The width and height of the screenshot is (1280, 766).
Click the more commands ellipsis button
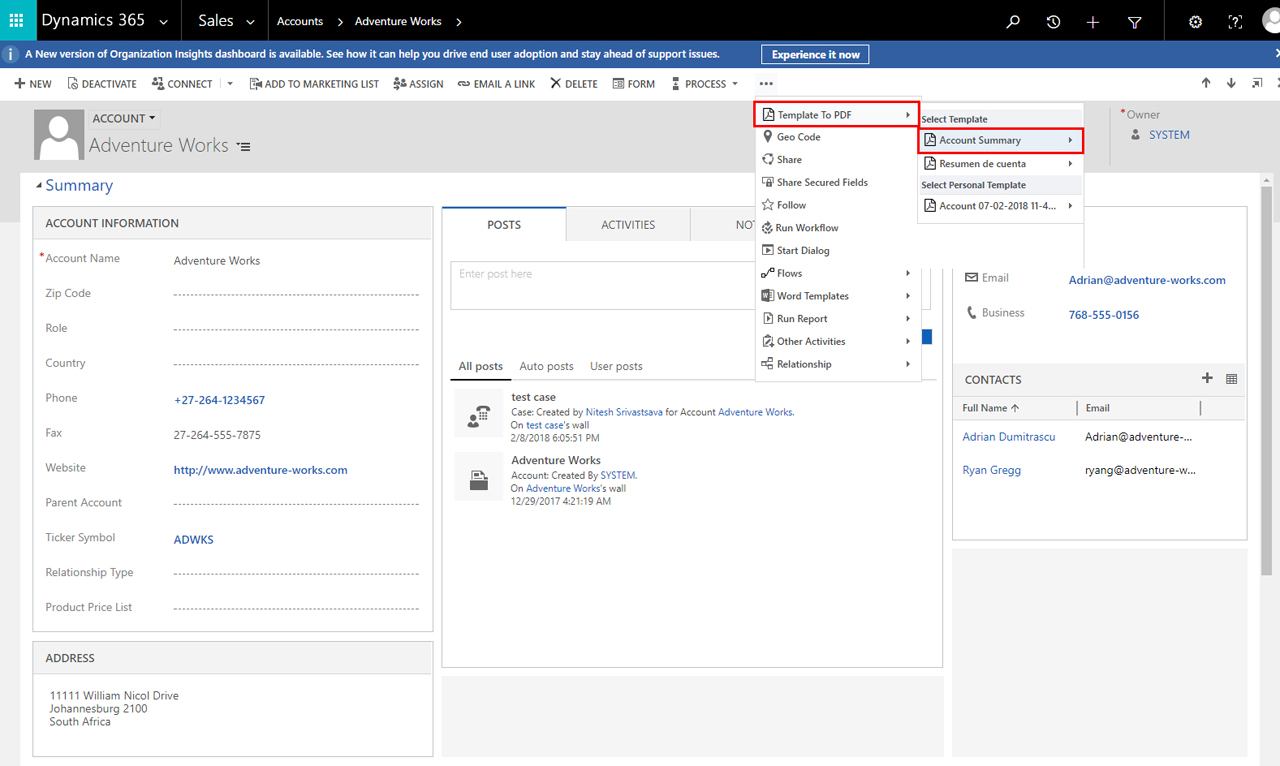[x=766, y=84]
